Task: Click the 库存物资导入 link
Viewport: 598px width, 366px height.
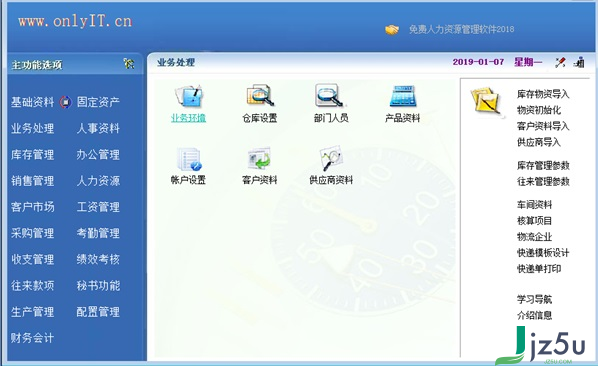Action: (x=543, y=94)
